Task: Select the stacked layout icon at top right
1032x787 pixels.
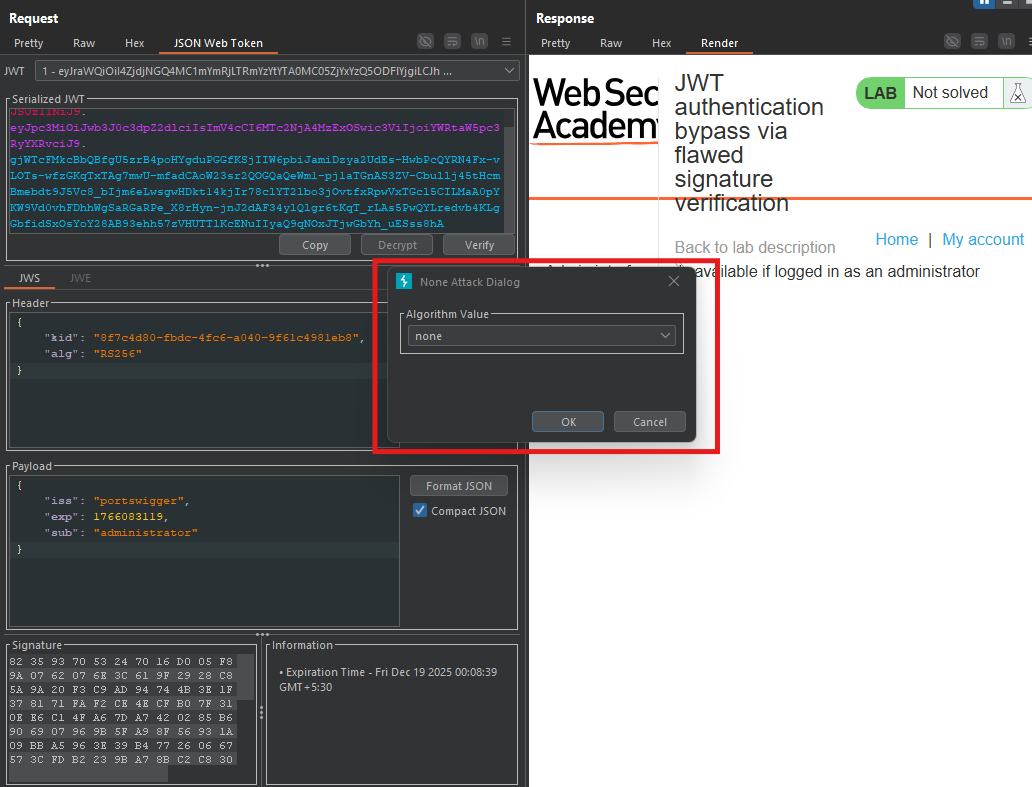Action: [1007, 3]
